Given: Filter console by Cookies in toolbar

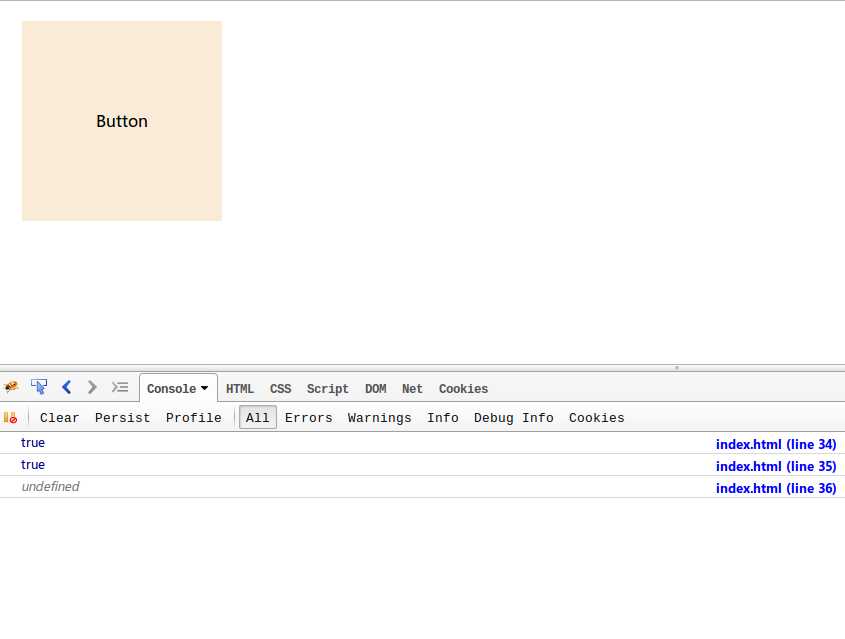Looking at the screenshot, I should (597, 418).
